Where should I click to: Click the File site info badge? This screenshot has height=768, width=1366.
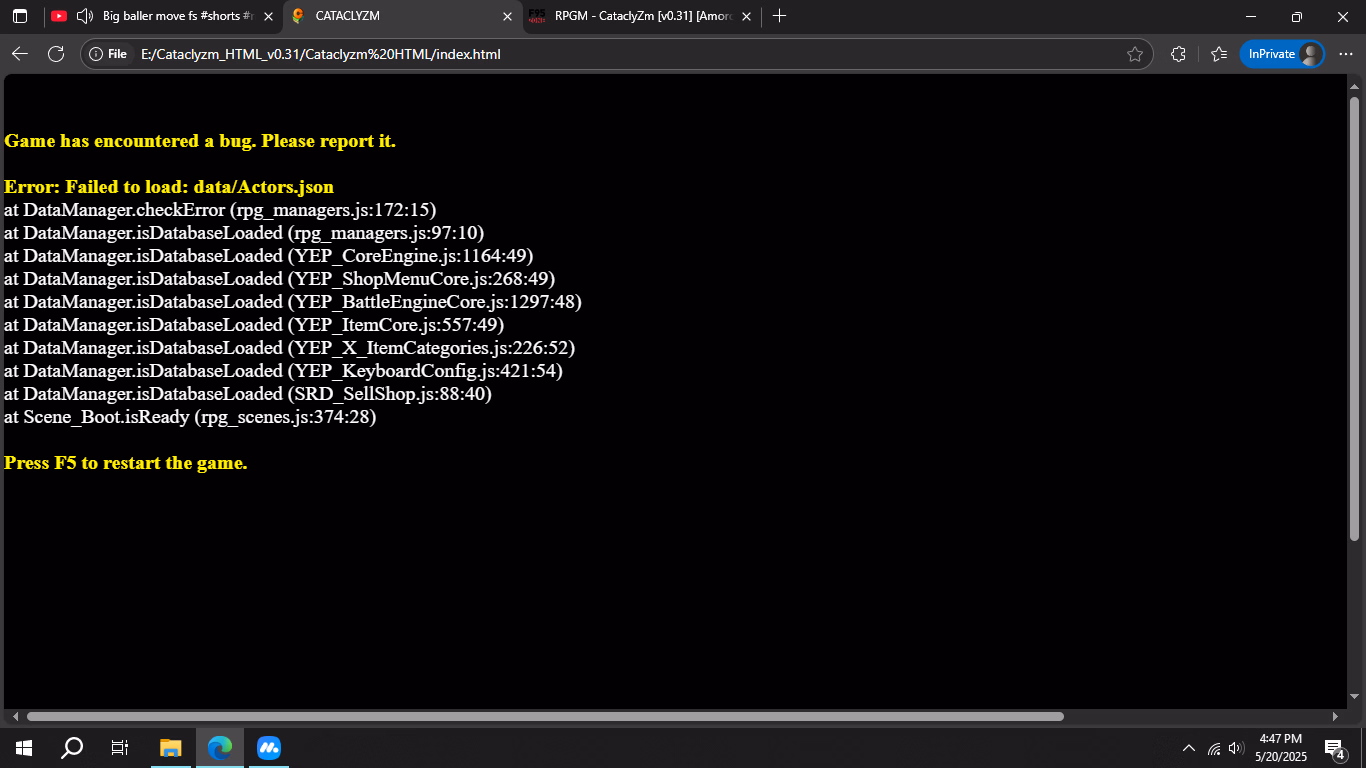click(108, 54)
